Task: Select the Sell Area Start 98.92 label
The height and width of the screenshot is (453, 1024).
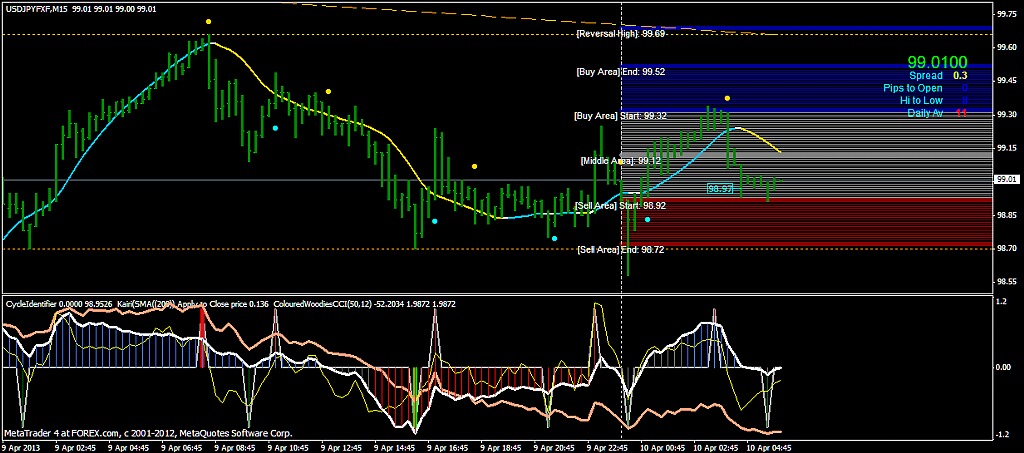Action: pyautogui.click(x=620, y=205)
